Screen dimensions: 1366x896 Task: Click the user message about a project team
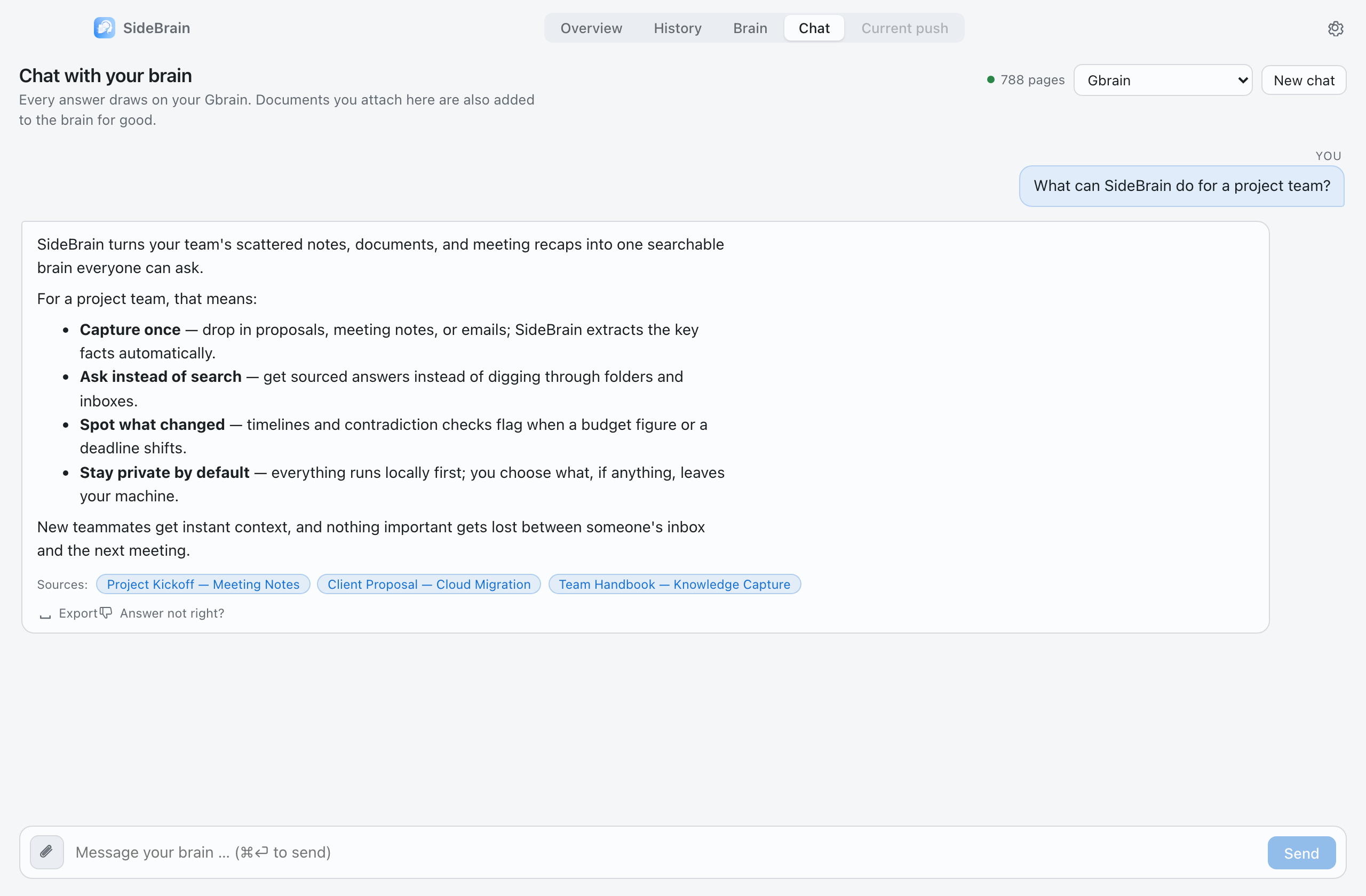(x=1181, y=186)
